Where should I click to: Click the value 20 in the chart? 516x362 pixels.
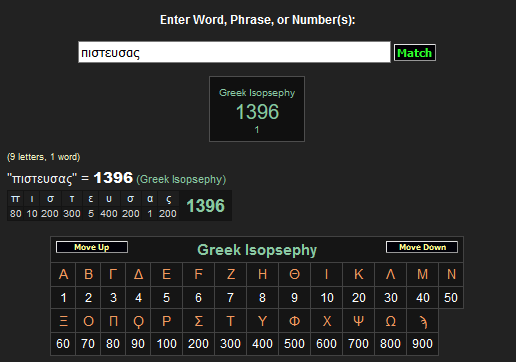[x=359, y=297]
